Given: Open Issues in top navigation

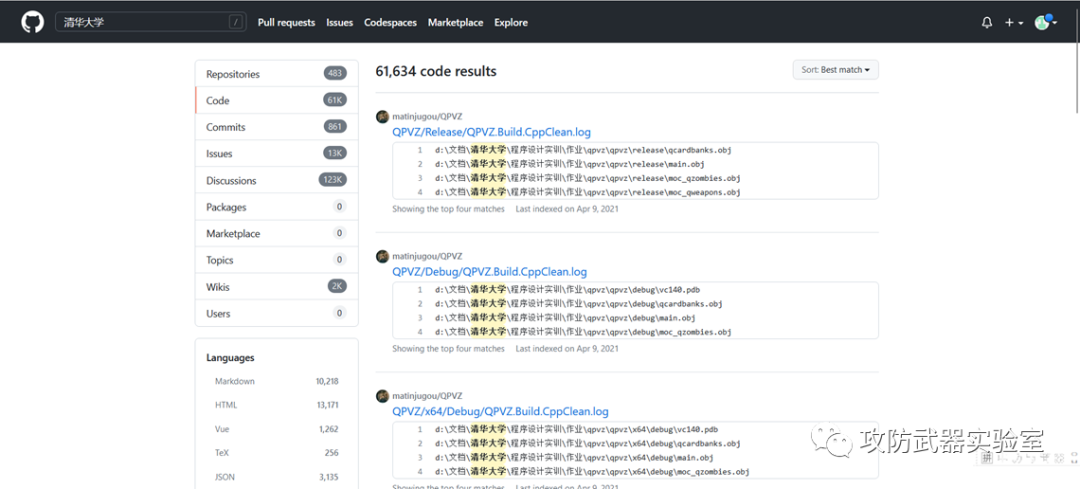Looking at the screenshot, I should click(x=340, y=23).
